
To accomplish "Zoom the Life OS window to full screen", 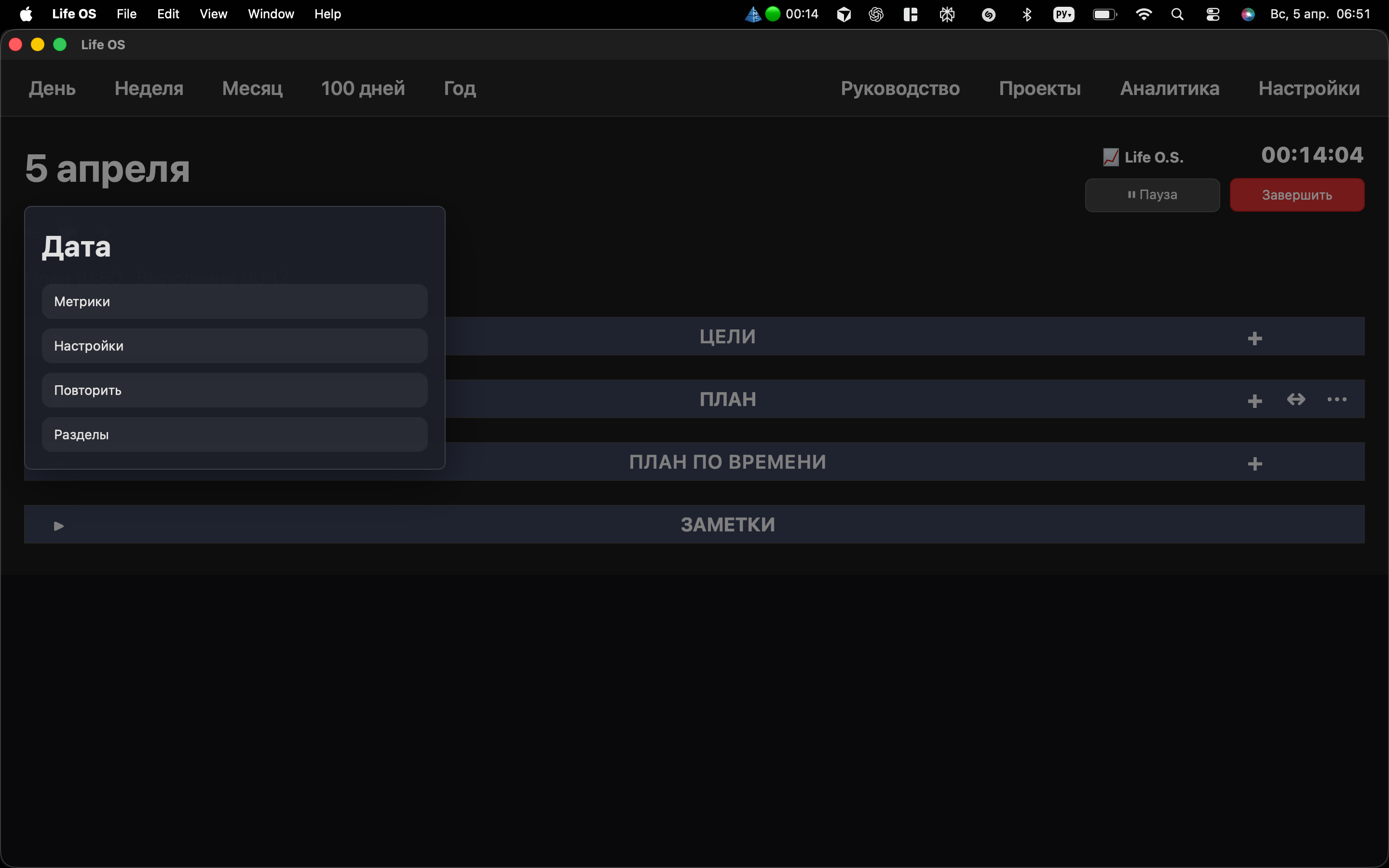I will tap(60, 44).
